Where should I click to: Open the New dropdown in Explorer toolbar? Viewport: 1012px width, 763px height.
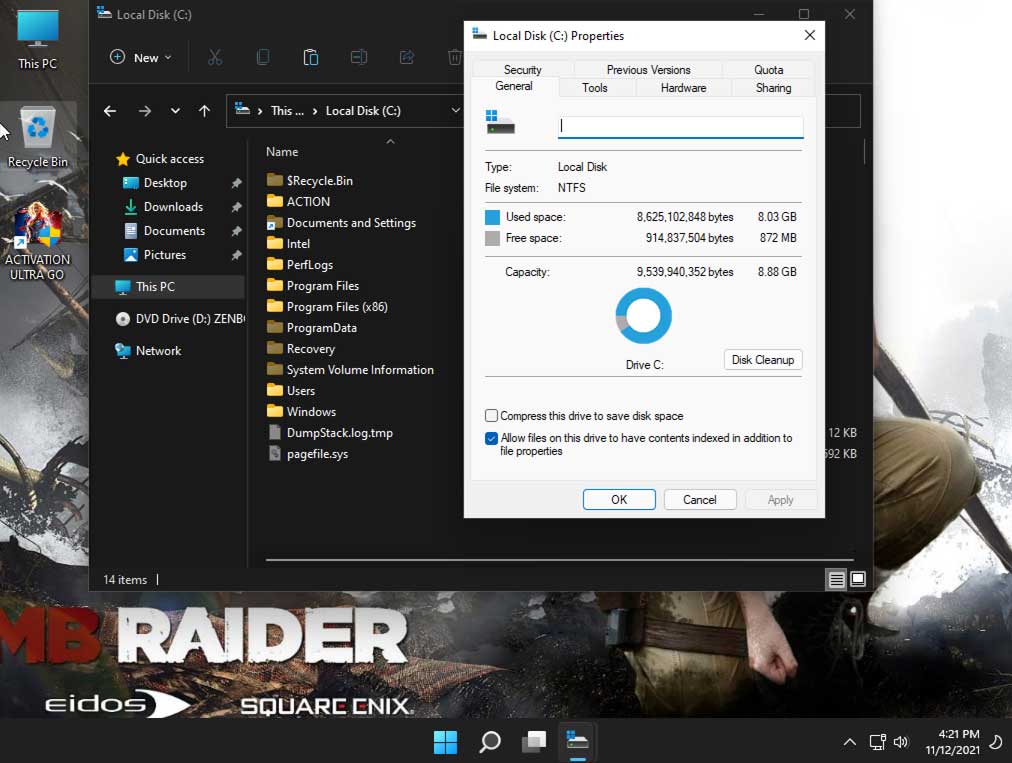pyautogui.click(x=141, y=57)
